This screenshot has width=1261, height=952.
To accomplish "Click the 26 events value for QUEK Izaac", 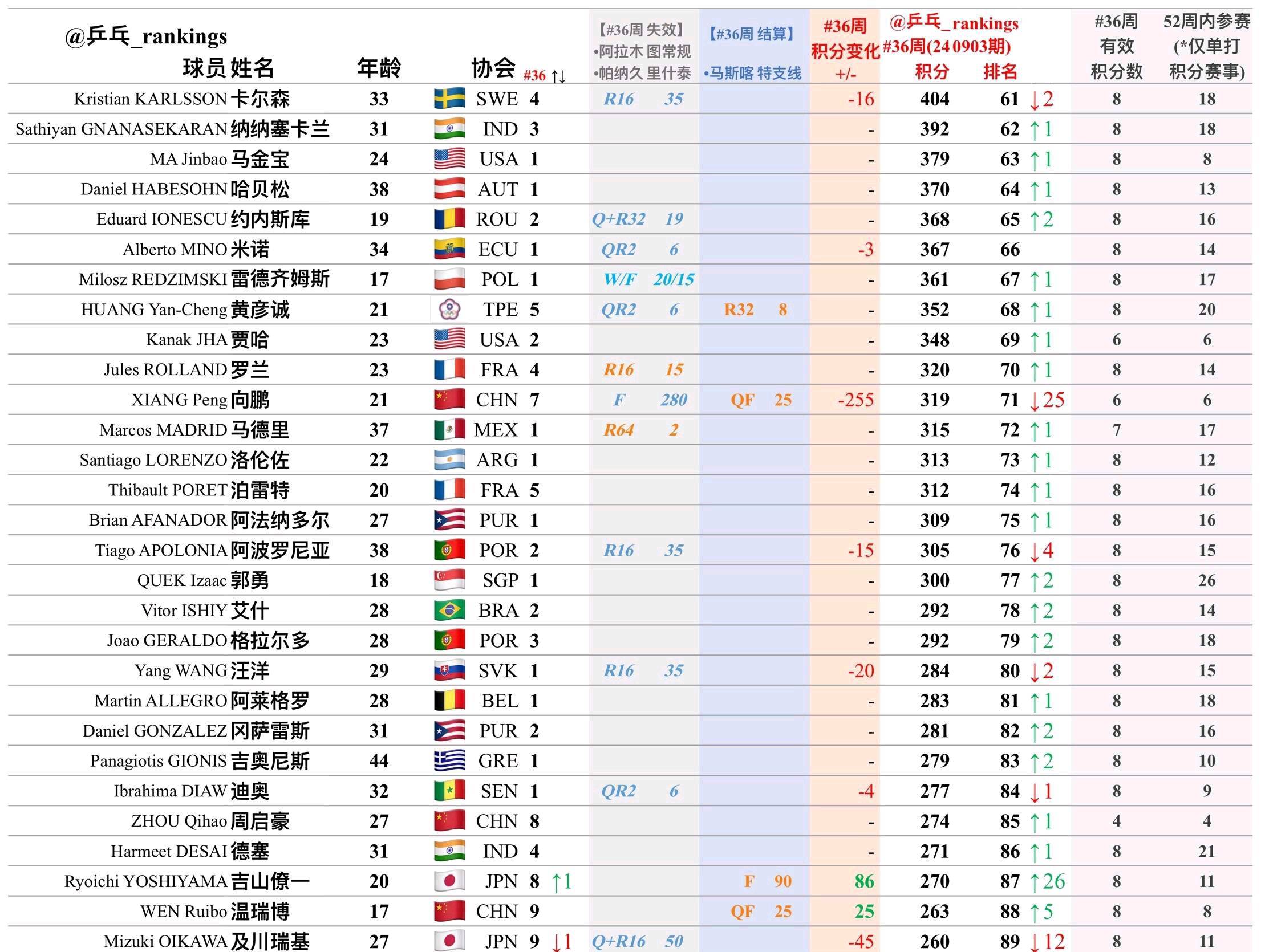I will pos(1207,580).
